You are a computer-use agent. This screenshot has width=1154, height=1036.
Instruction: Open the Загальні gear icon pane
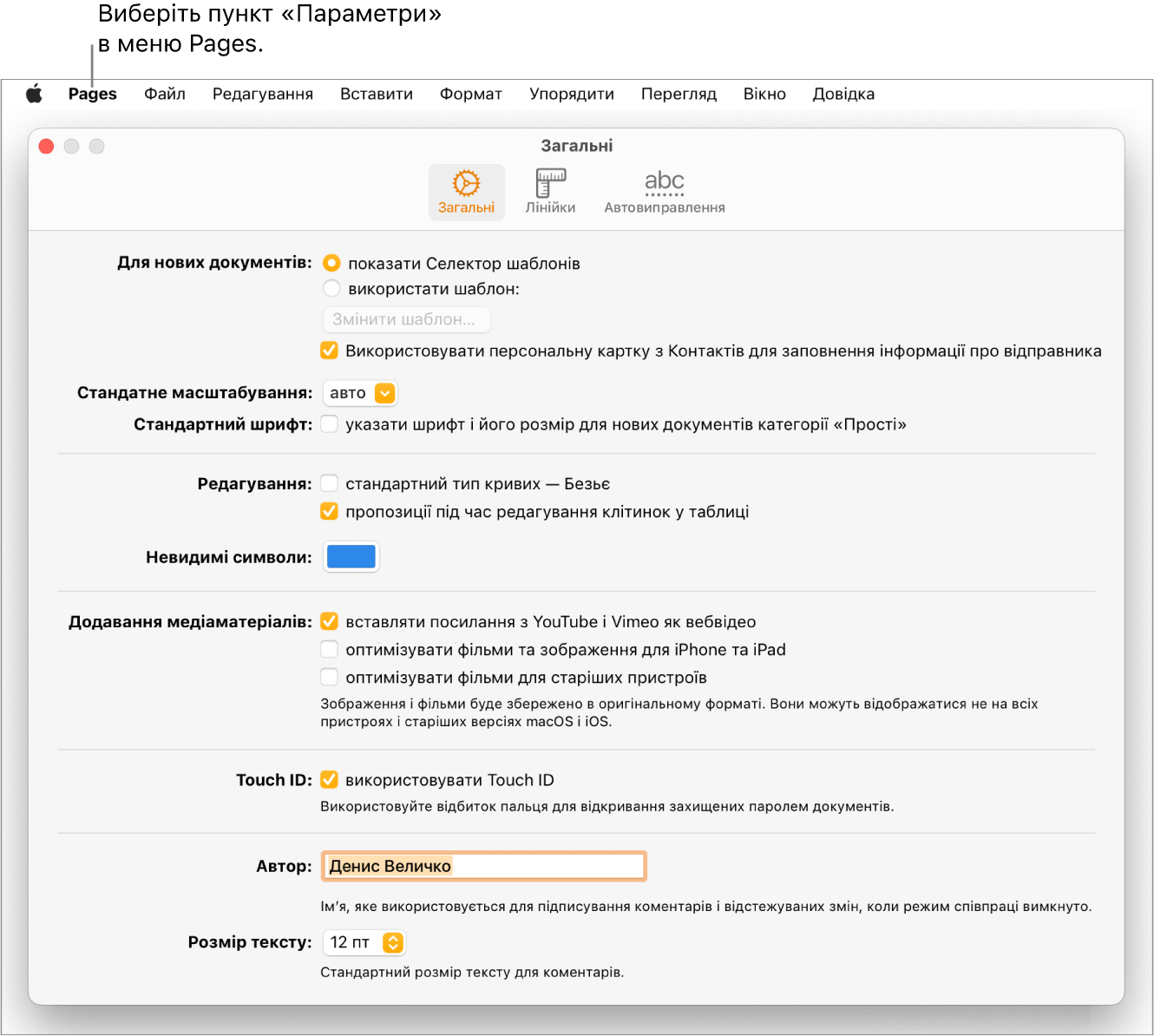point(466,192)
